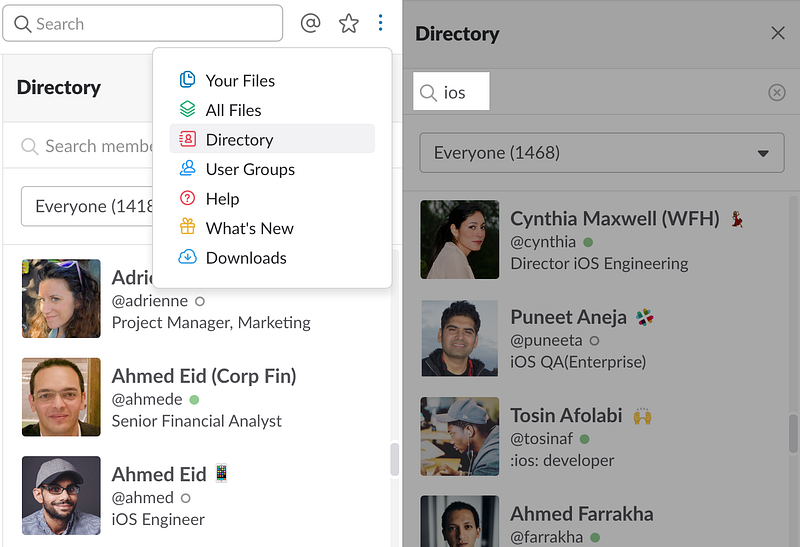The image size is (800, 547).
Task: Open User Groups from the menu
Action: 272,169
